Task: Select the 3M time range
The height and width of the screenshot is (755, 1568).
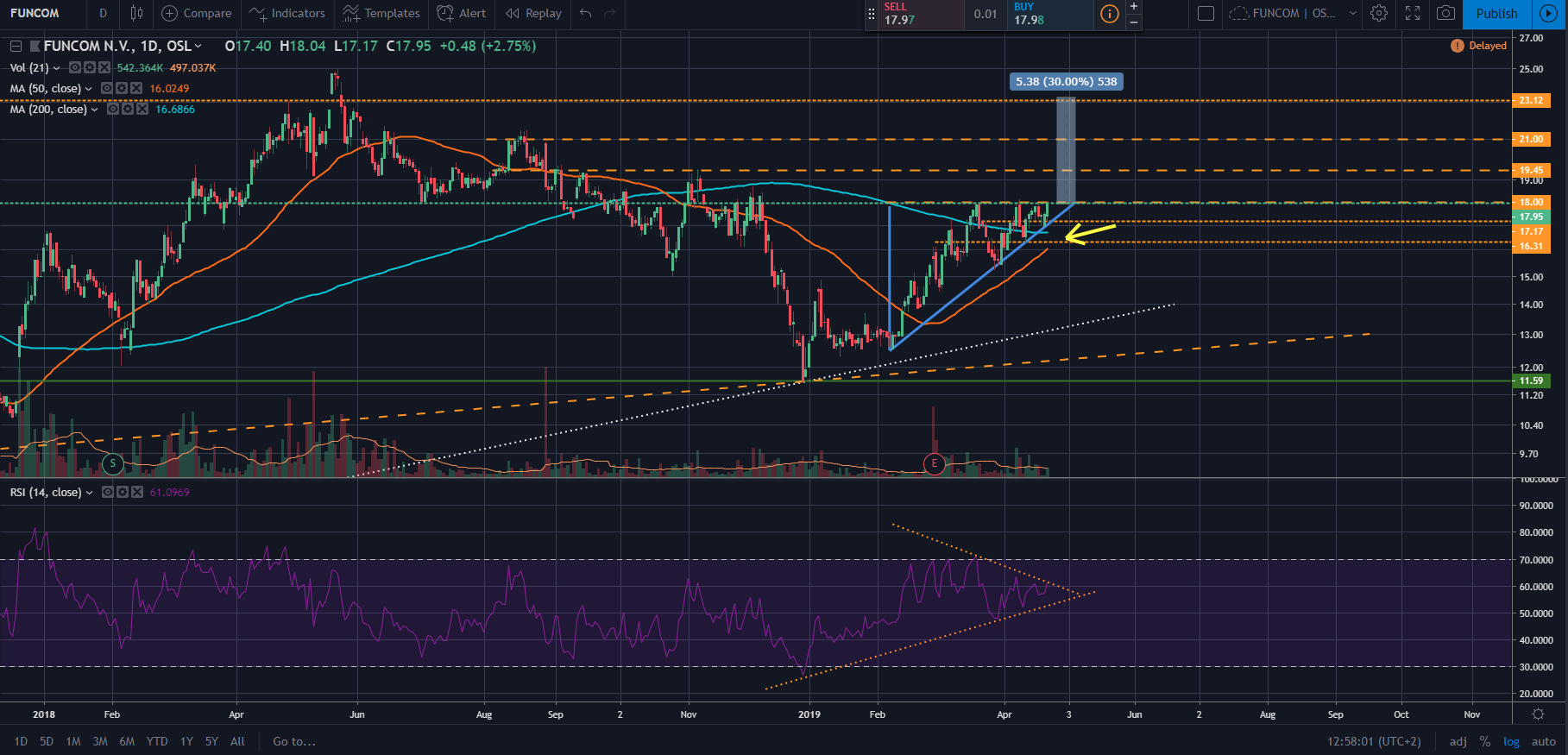Action: 100,741
